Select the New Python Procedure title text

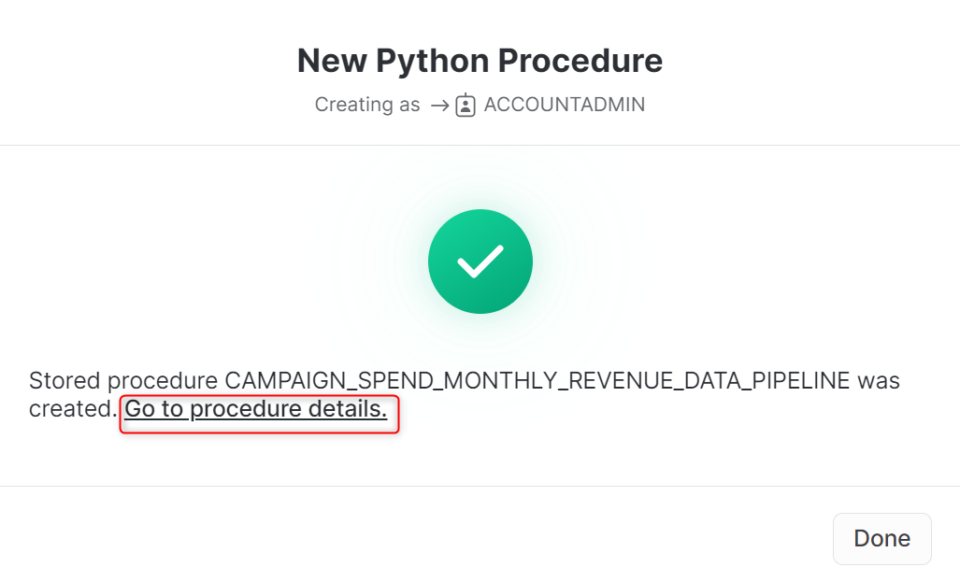(x=479, y=60)
